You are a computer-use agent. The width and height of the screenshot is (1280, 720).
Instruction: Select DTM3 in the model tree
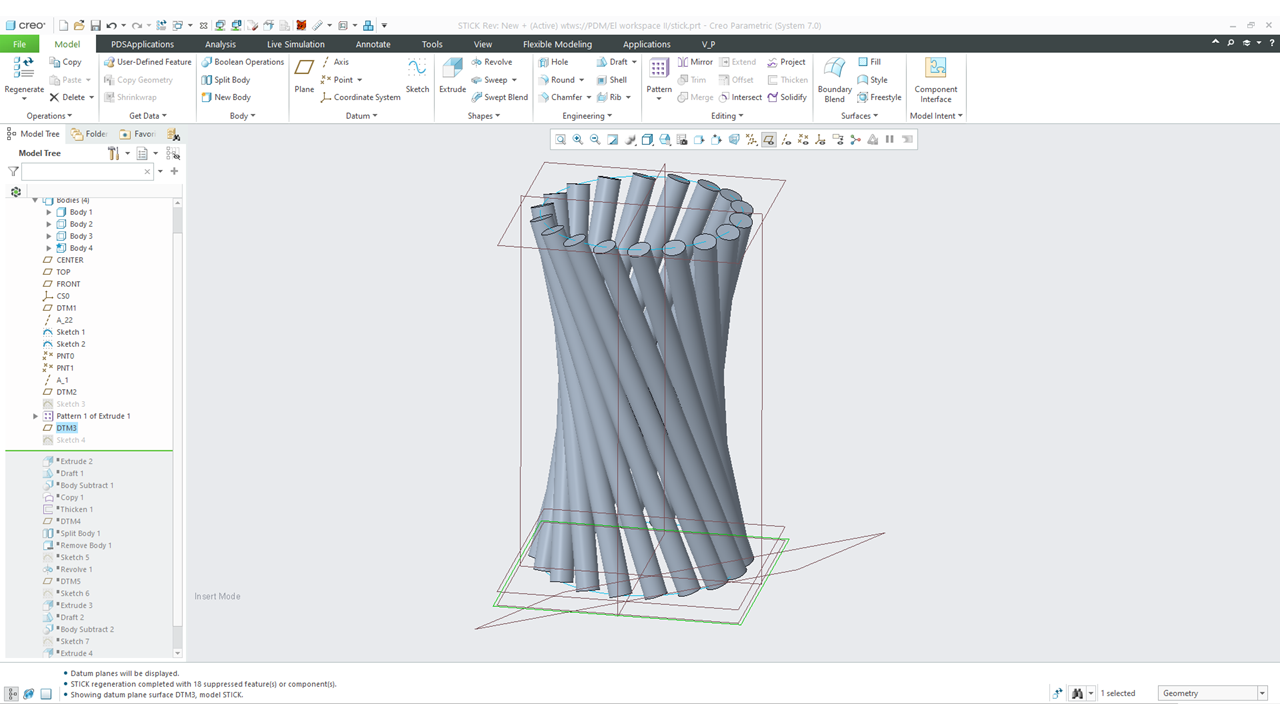66,428
